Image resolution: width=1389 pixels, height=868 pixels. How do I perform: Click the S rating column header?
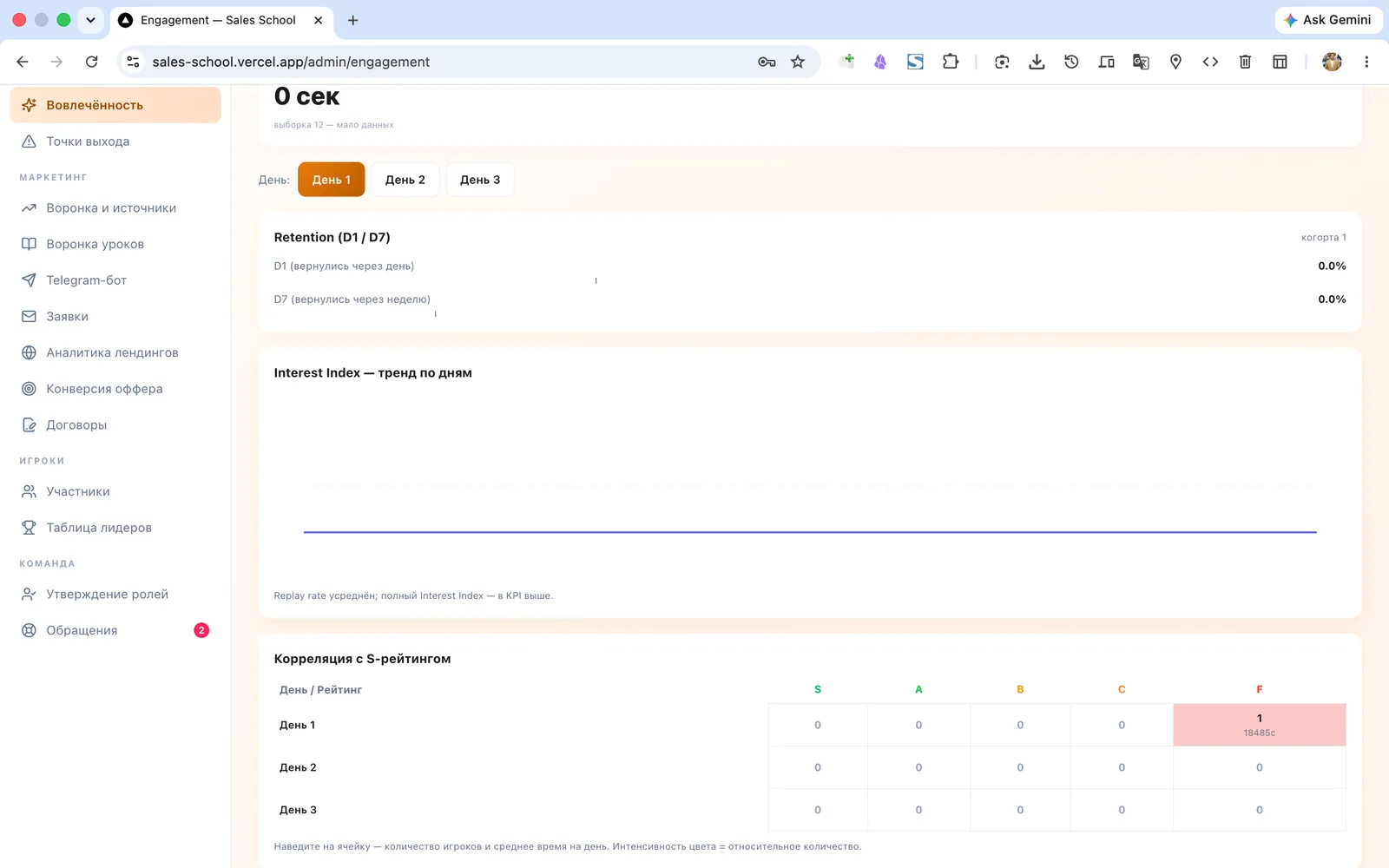coord(818,689)
